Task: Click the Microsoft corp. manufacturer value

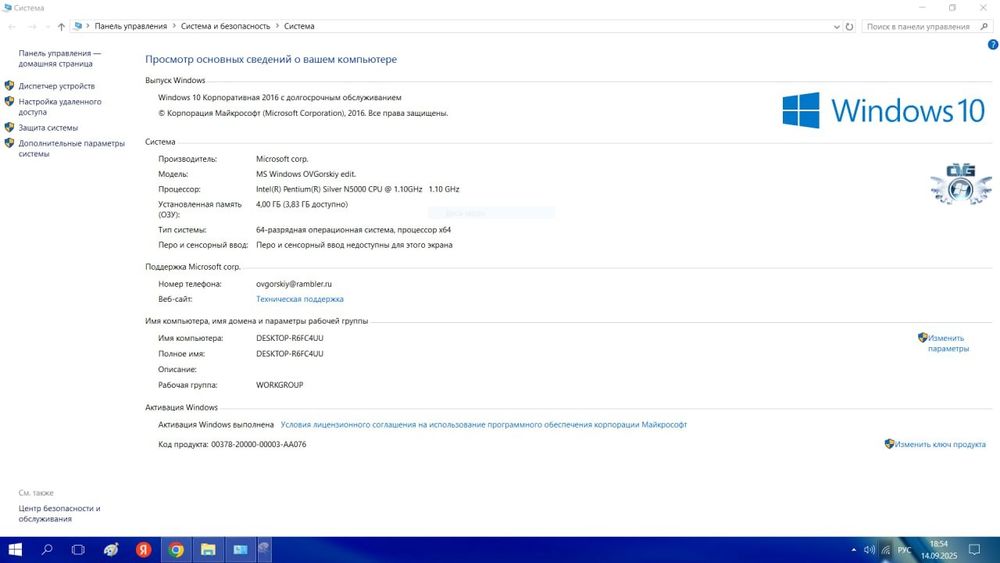Action: pyautogui.click(x=282, y=159)
